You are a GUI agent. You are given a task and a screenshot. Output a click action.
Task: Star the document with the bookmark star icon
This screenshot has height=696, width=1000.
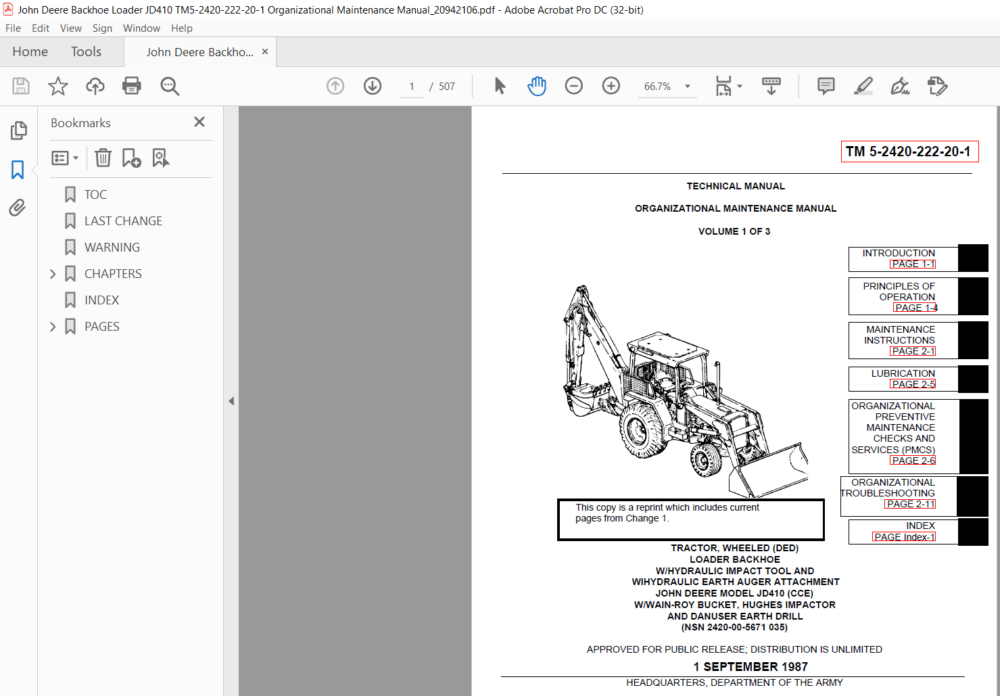pos(58,86)
